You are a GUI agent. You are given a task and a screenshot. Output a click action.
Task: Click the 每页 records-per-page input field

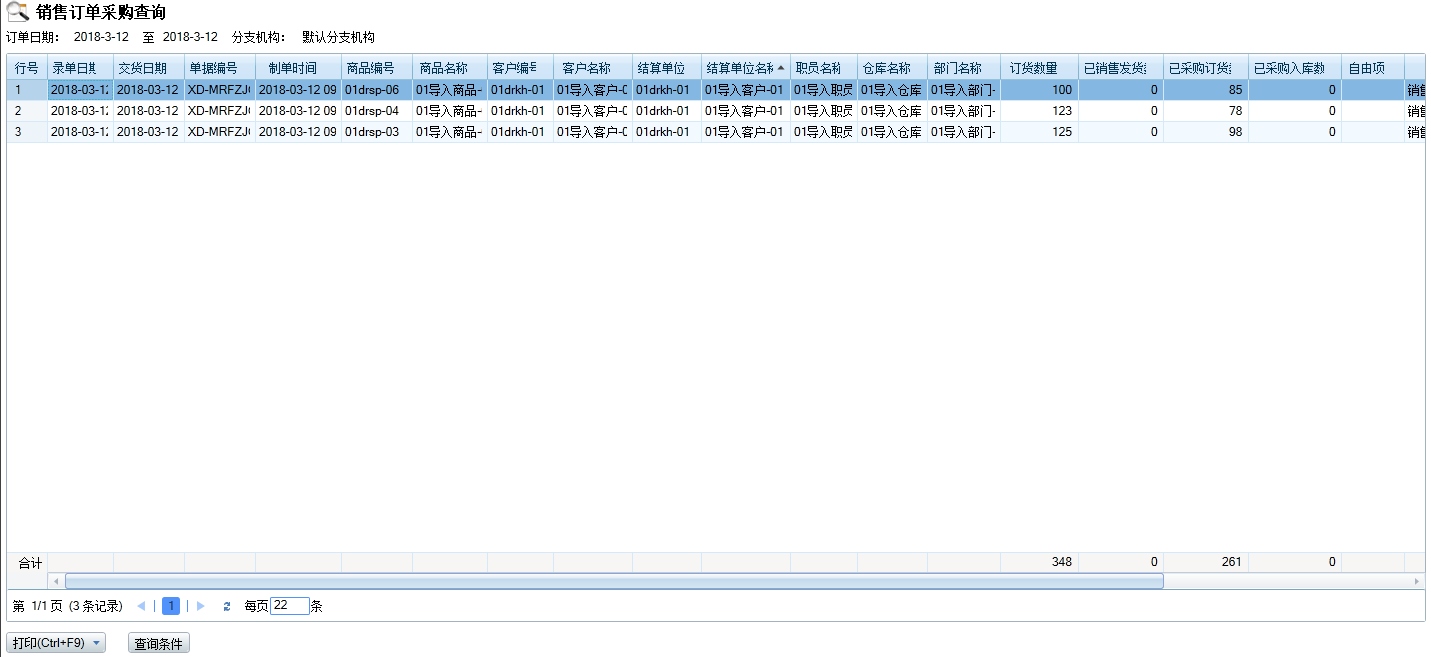pyautogui.click(x=289, y=606)
